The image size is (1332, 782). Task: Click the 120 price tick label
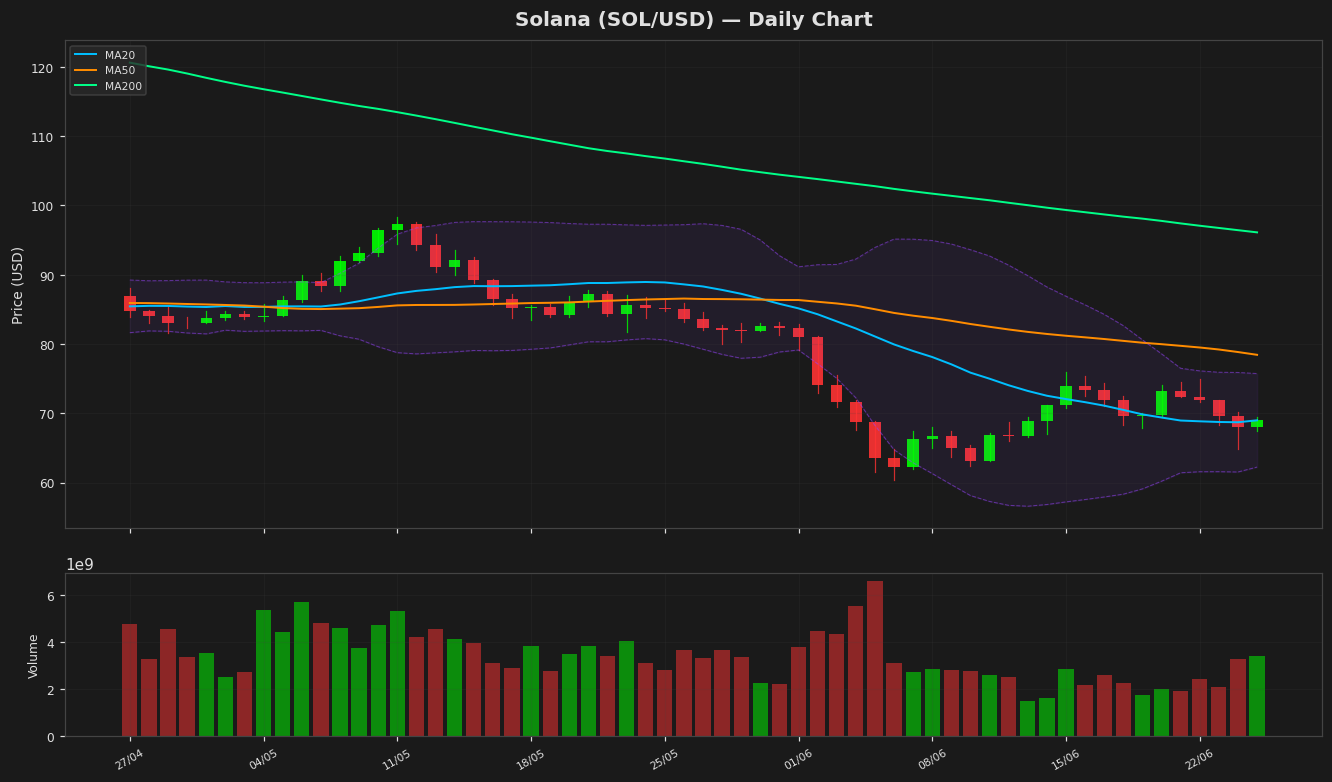tap(42, 68)
